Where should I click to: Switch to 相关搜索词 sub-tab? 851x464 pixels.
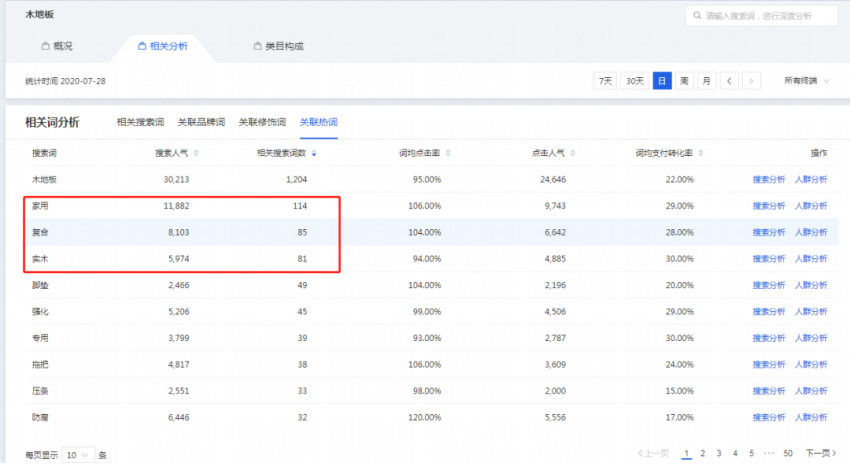pyautogui.click(x=140, y=122)
